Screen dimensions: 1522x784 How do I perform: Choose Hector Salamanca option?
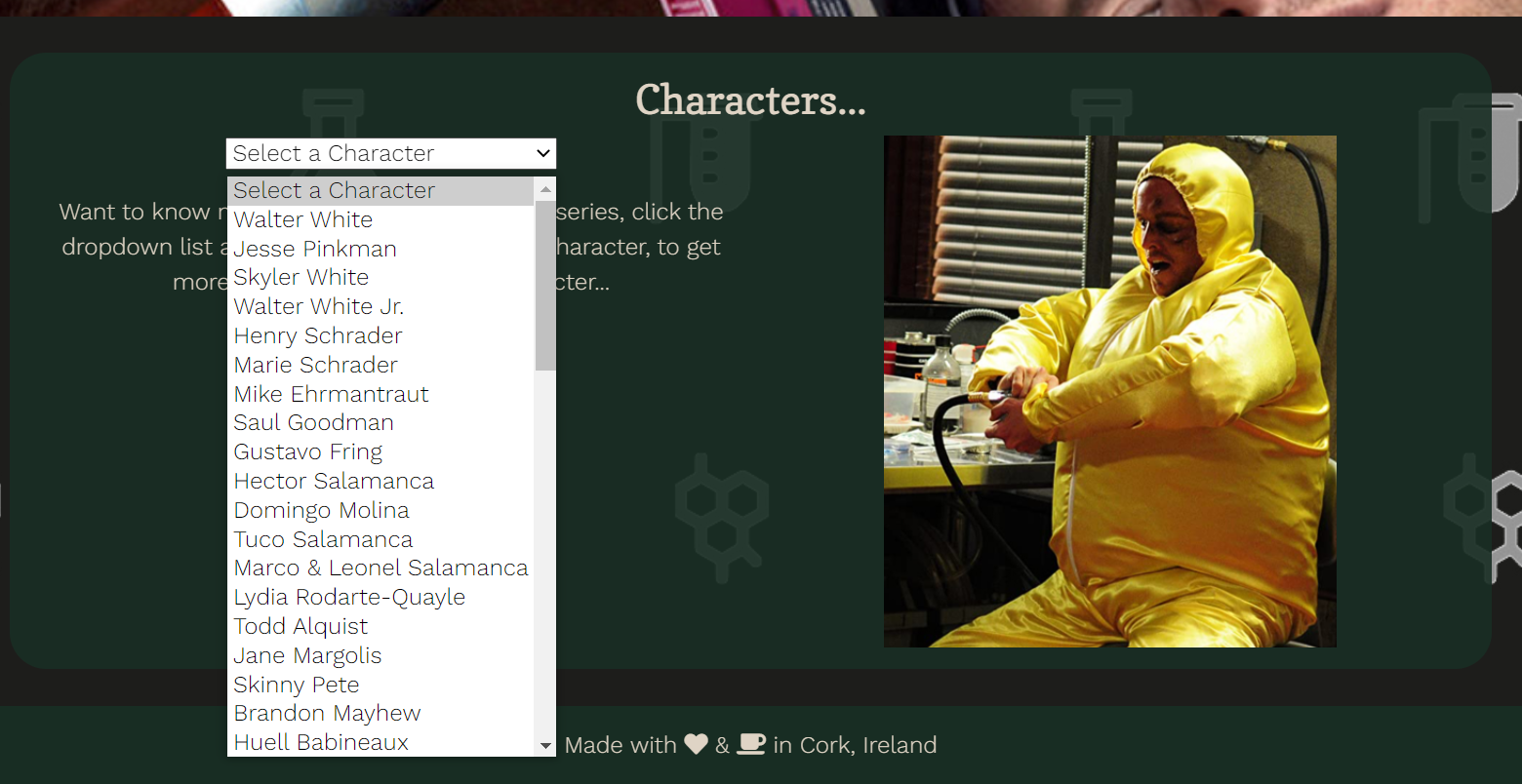[381, 482]
